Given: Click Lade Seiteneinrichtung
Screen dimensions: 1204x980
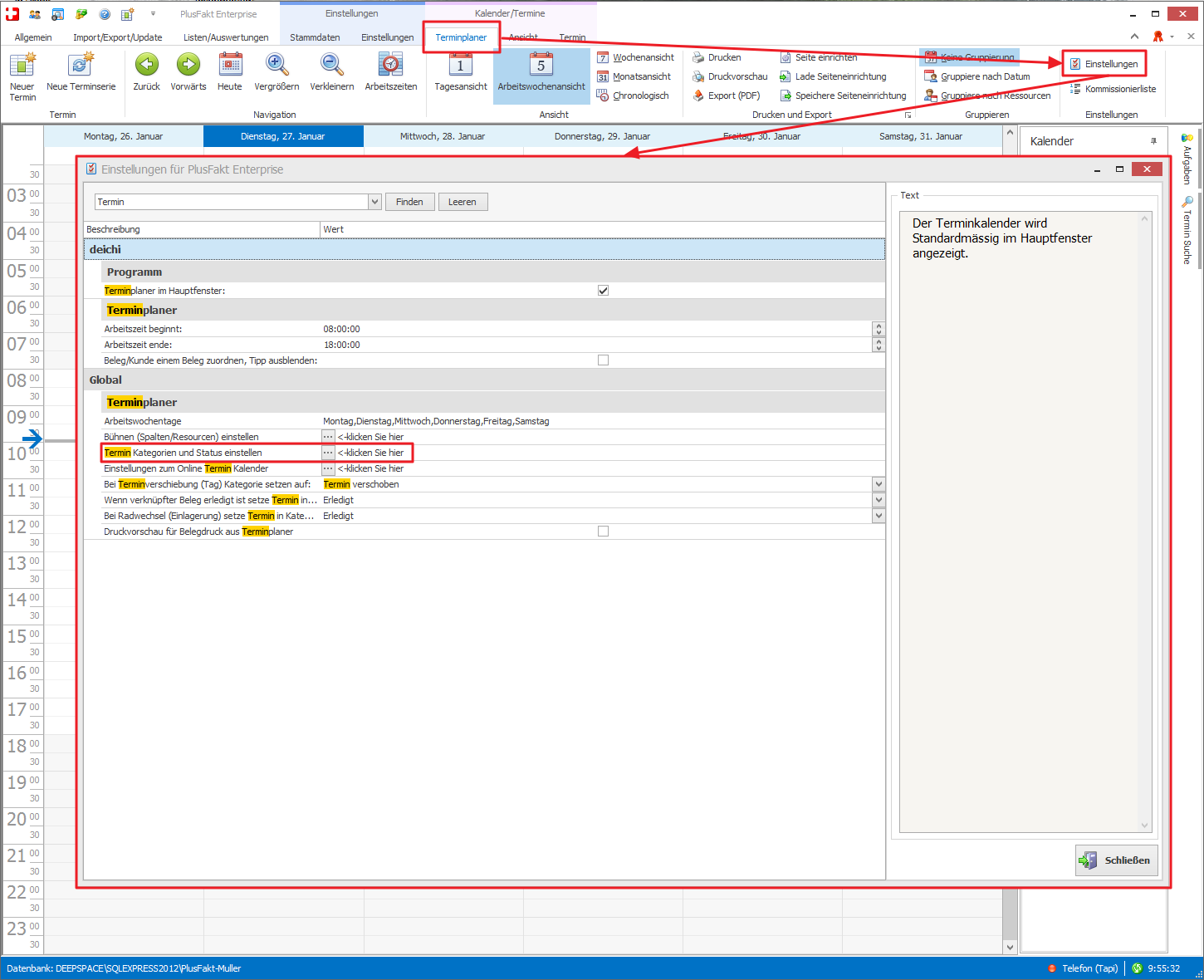Looking at the screenshot, I should tap(833, 76).
